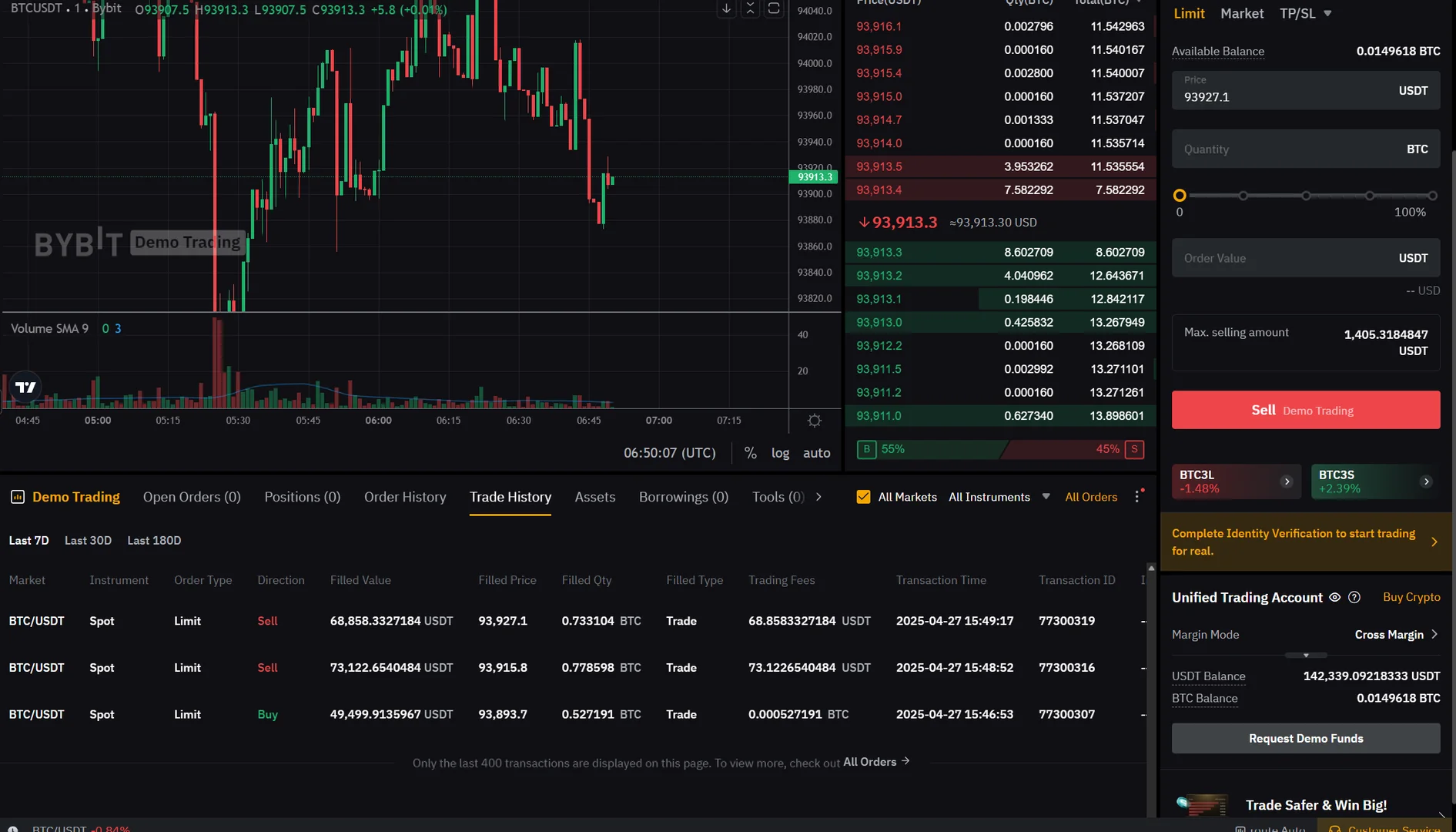Click bid price 93,913.3 in the order book

point(879,252)
